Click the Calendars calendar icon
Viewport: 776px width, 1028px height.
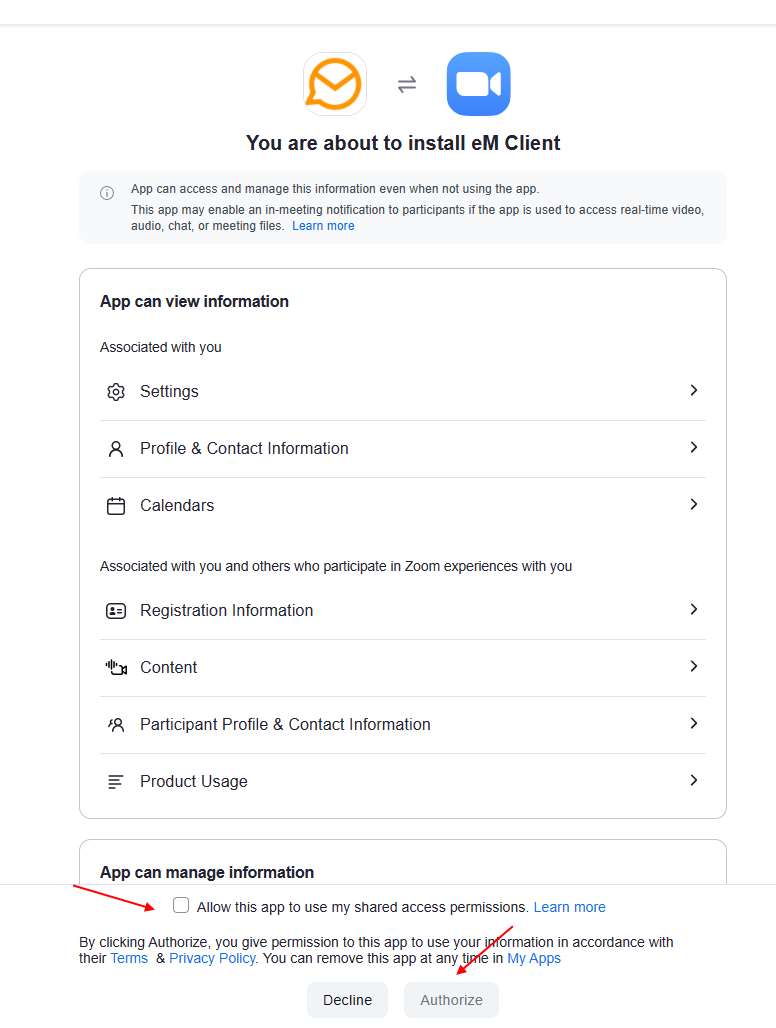tap(116, 506)
